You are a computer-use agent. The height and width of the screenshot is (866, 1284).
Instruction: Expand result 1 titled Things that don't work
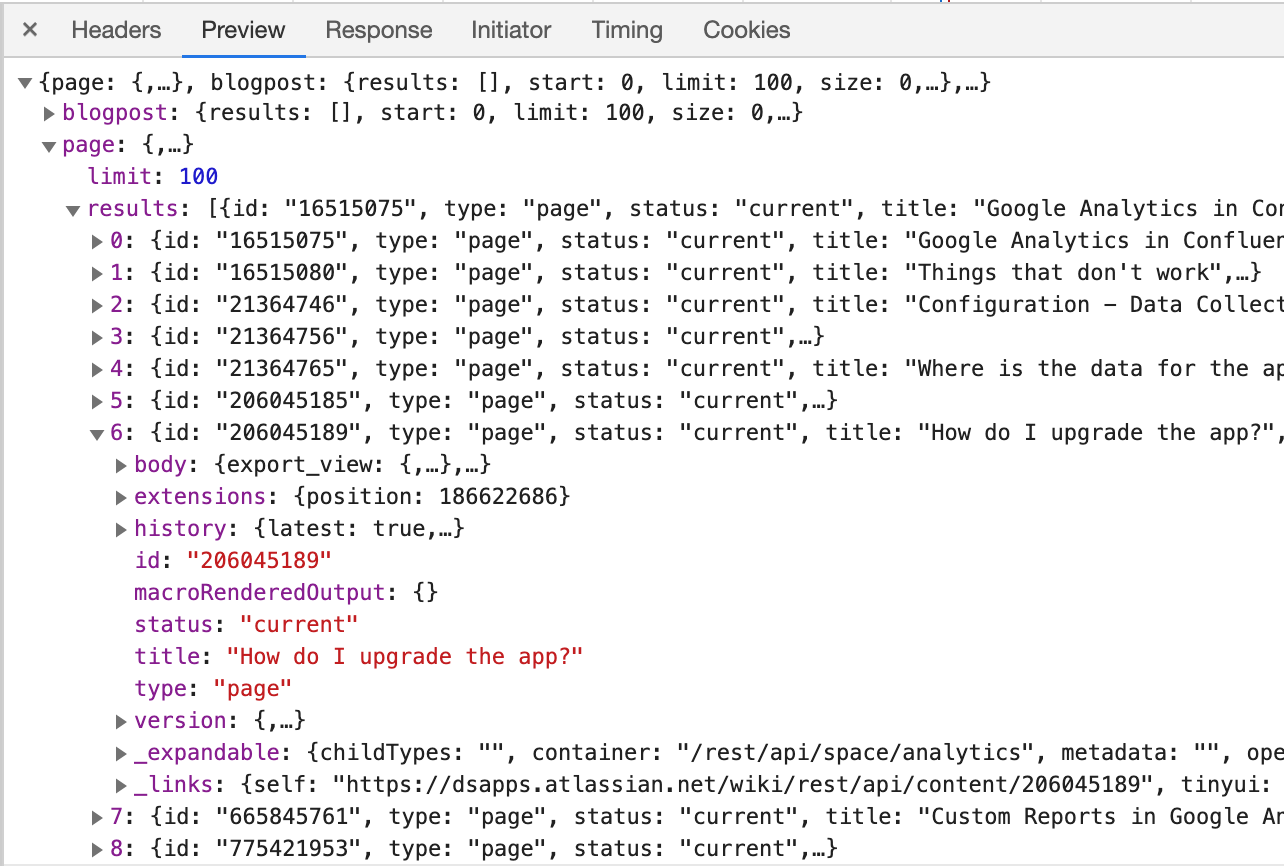coord(97,272)
